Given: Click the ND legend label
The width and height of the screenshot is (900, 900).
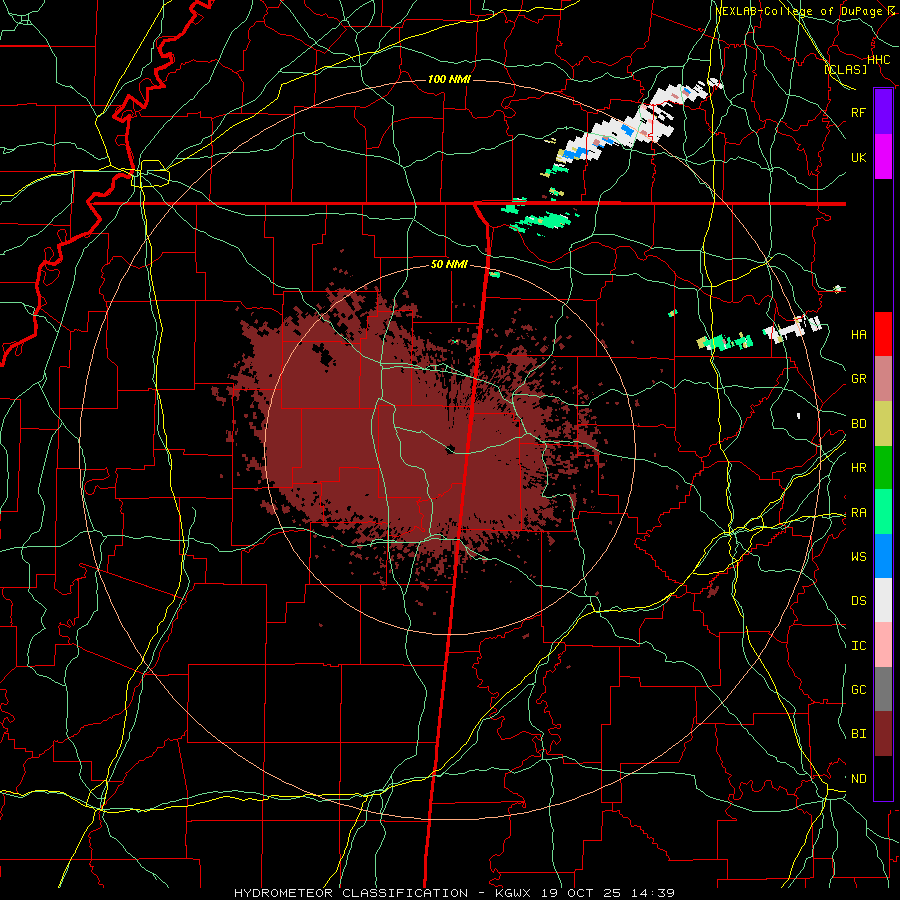Looking at the screenshot, I should click(x=859, y=779).
